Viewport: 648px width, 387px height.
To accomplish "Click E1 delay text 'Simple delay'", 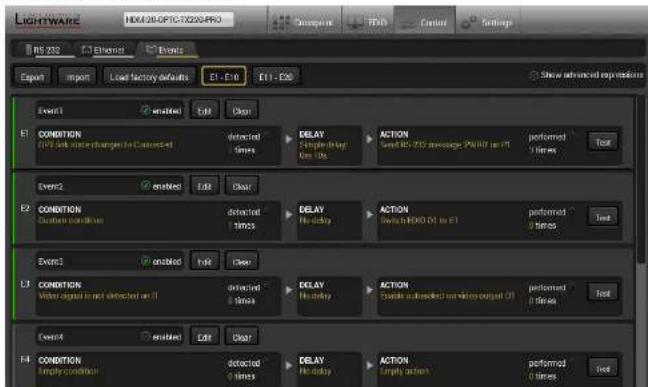I will pyautogui.click(x=324, y=145).
